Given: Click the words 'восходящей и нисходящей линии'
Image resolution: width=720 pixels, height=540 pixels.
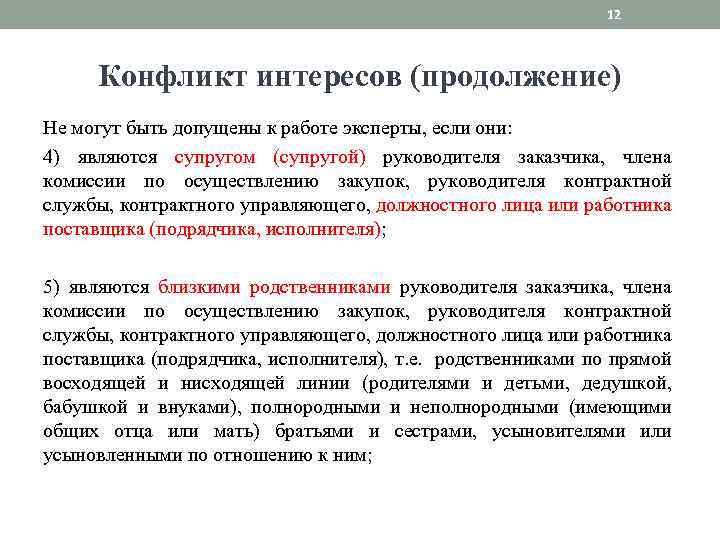Looking at the screenshot, I should pyautogui.click(x=196, y=383).
